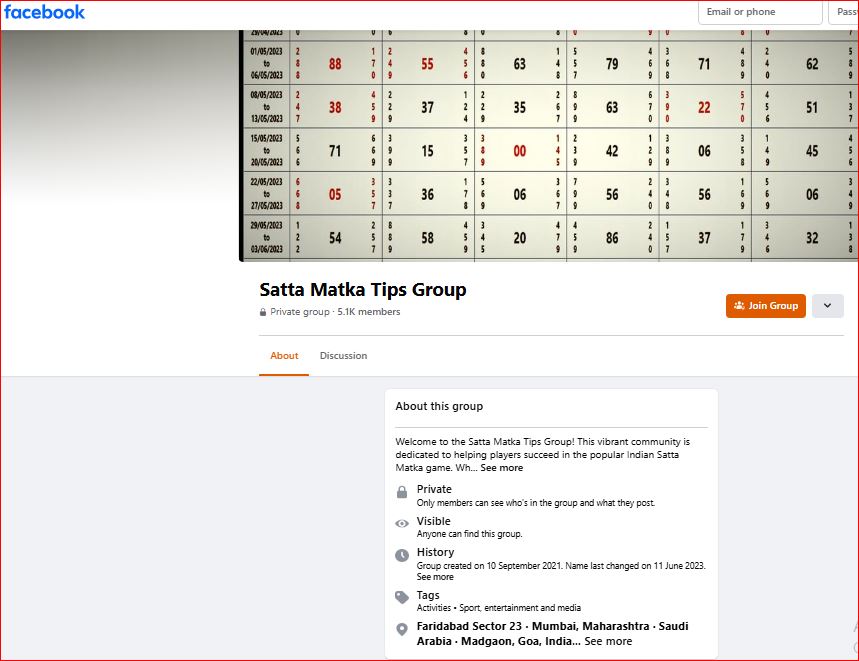Click the clock icon beside History
The width and height of the screenshot is (859, 661).
click(401, 552)
